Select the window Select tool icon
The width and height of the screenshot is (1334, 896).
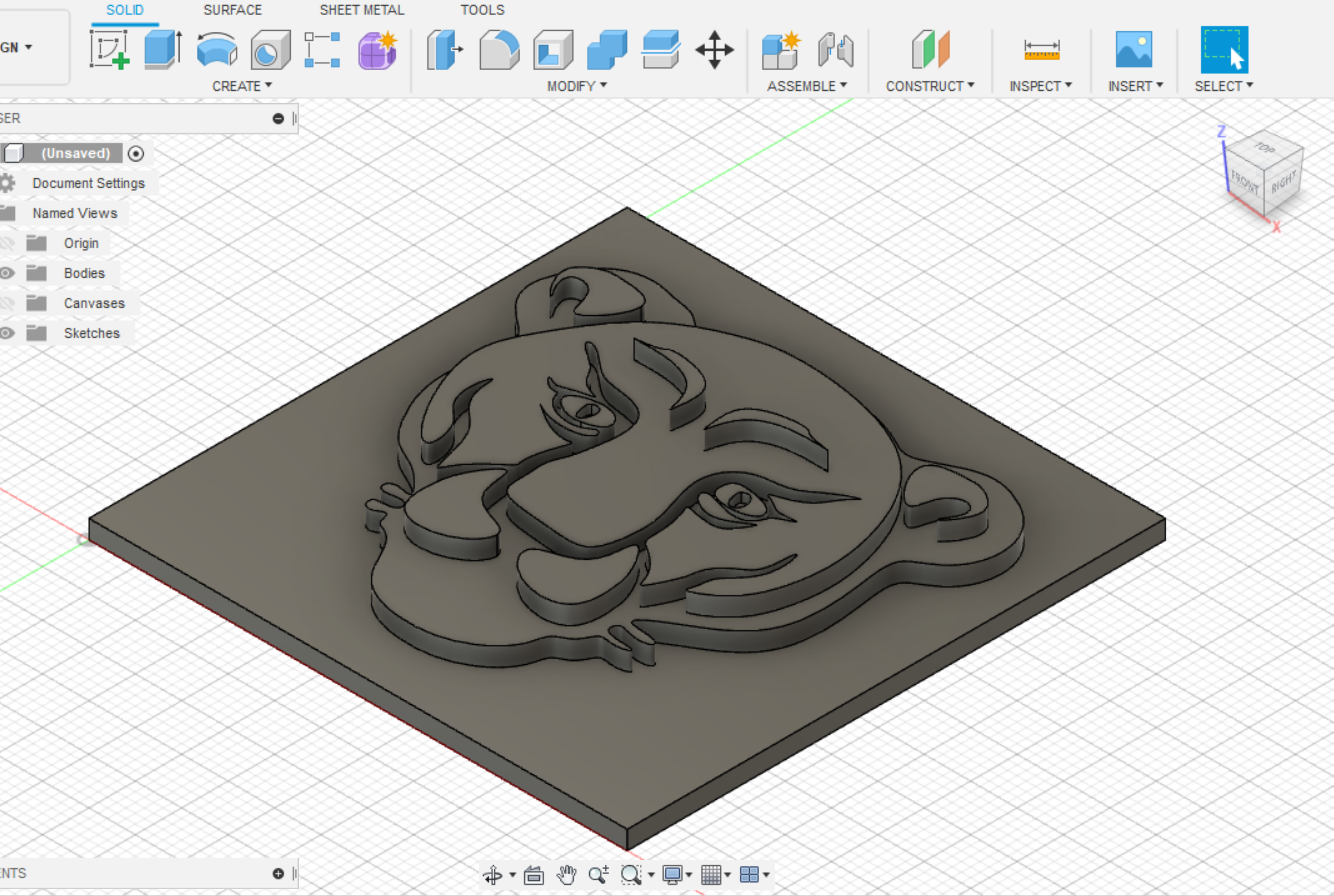pyautogui.click(x=1224, y=49)
